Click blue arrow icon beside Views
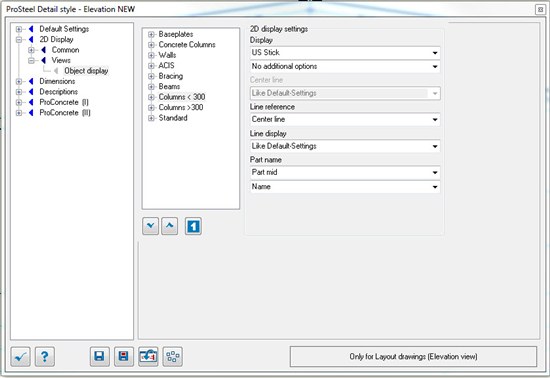550x378 pixels. [43, 60]
